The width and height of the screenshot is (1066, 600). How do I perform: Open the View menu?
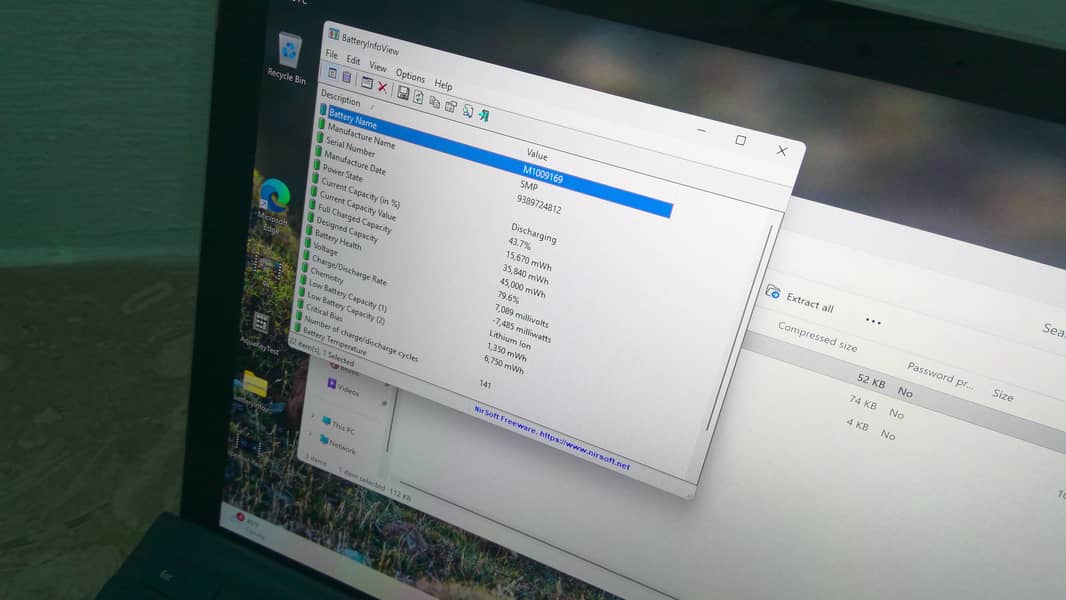tap(378, 66)
